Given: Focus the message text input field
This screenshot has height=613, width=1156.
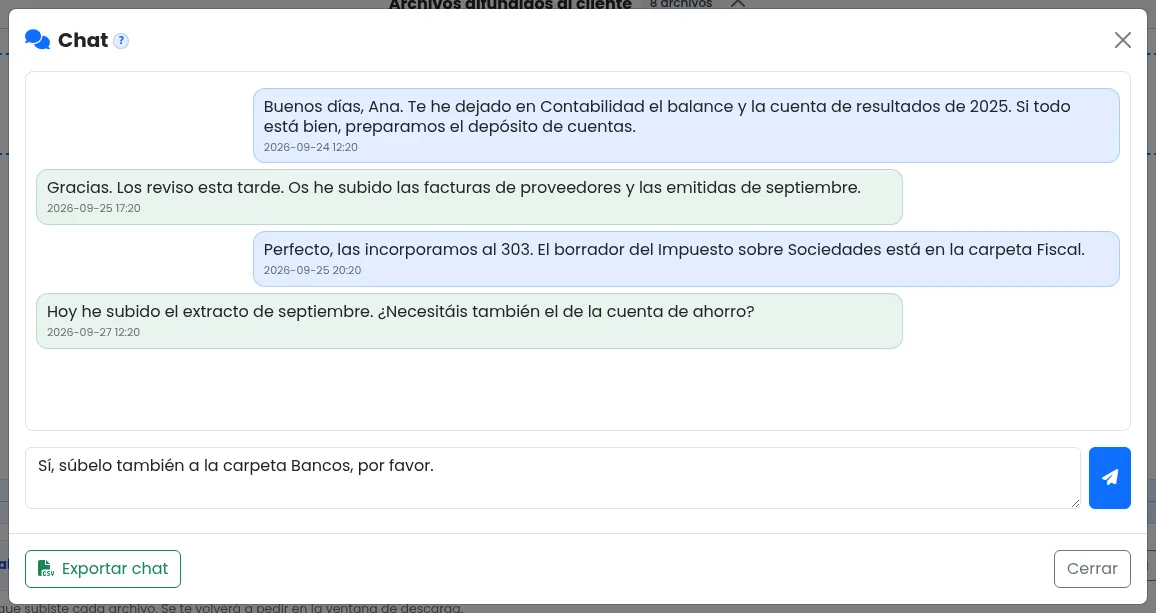Looking at the screenshot, I should tap(553, 478).
